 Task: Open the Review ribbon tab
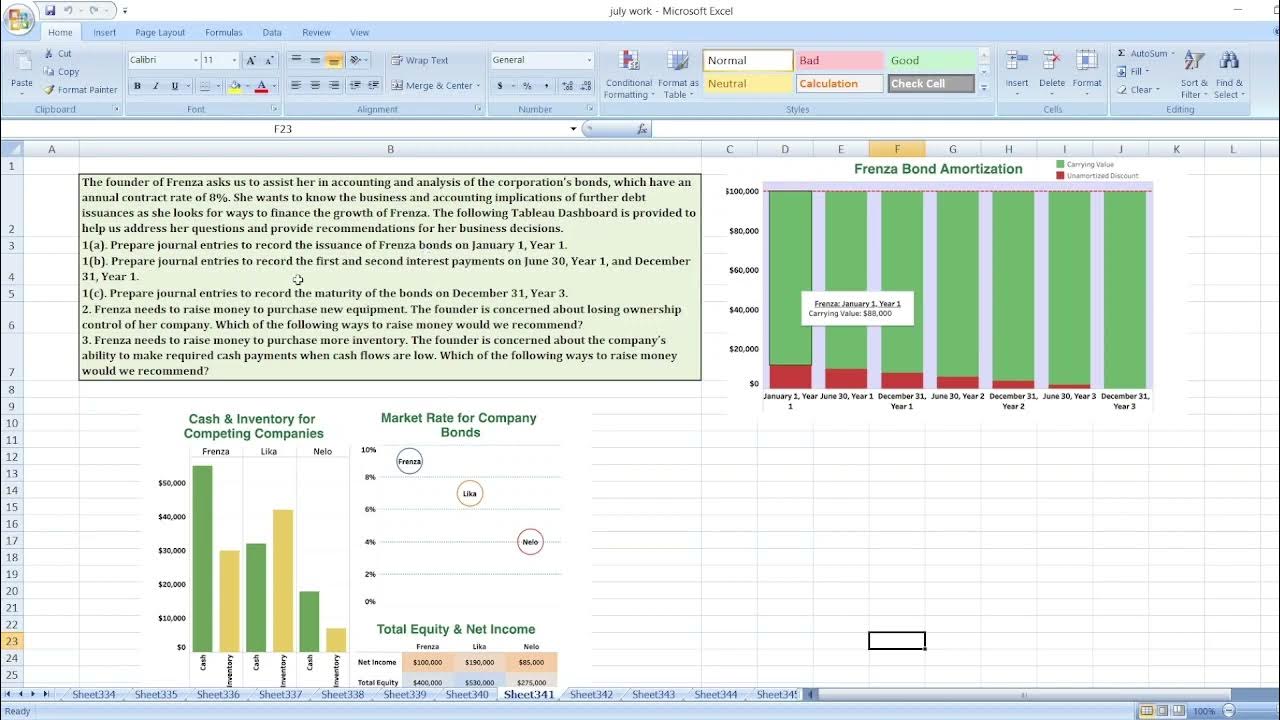(x=316, y=32)
